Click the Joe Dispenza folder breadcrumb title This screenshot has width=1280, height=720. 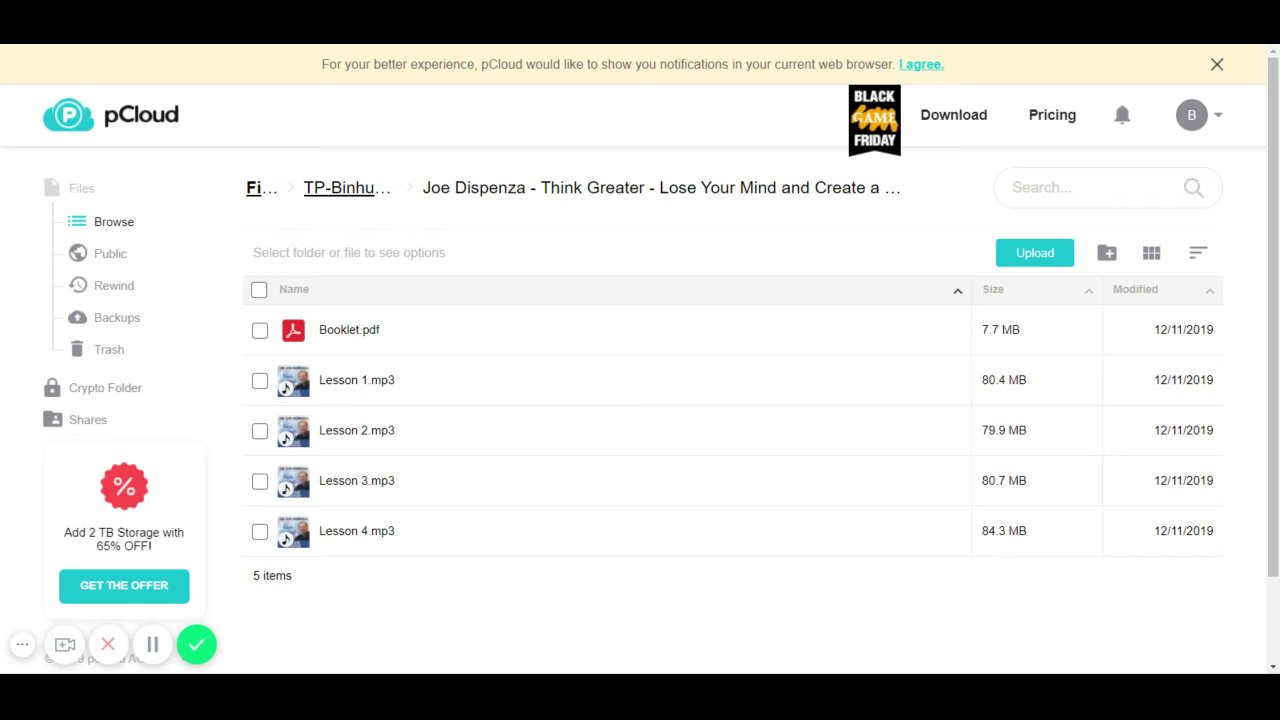pyautogui.click(x=661, y=187)
